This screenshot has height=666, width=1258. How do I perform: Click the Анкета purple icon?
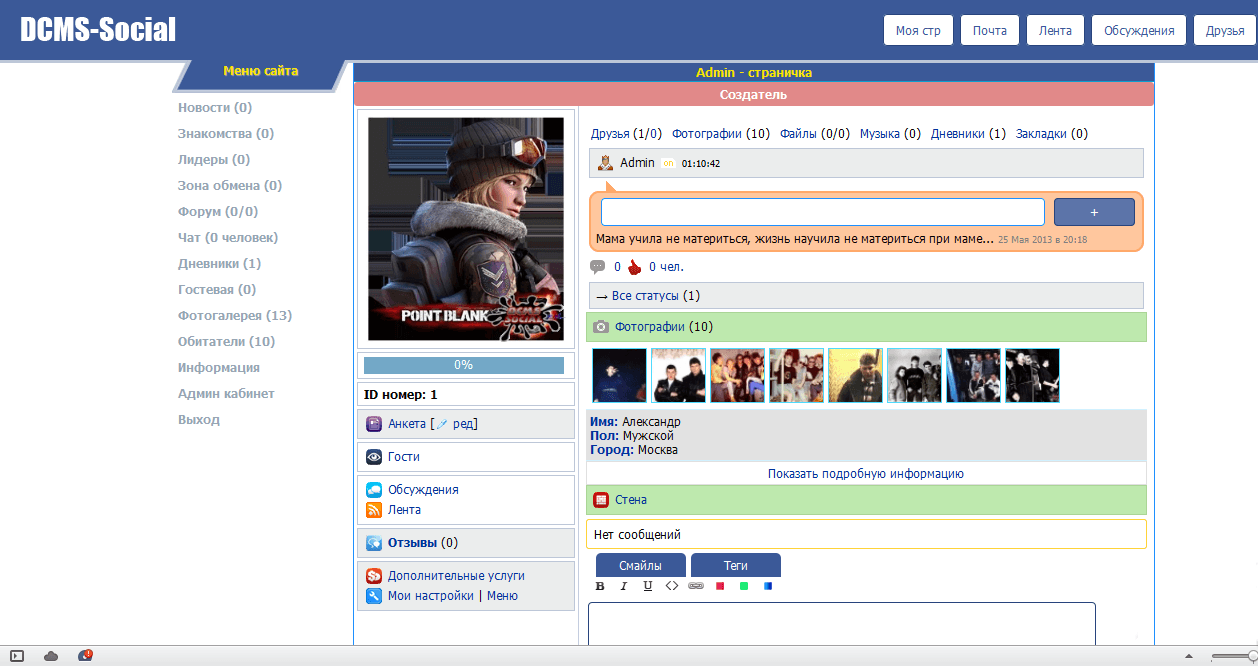(374, 424)
